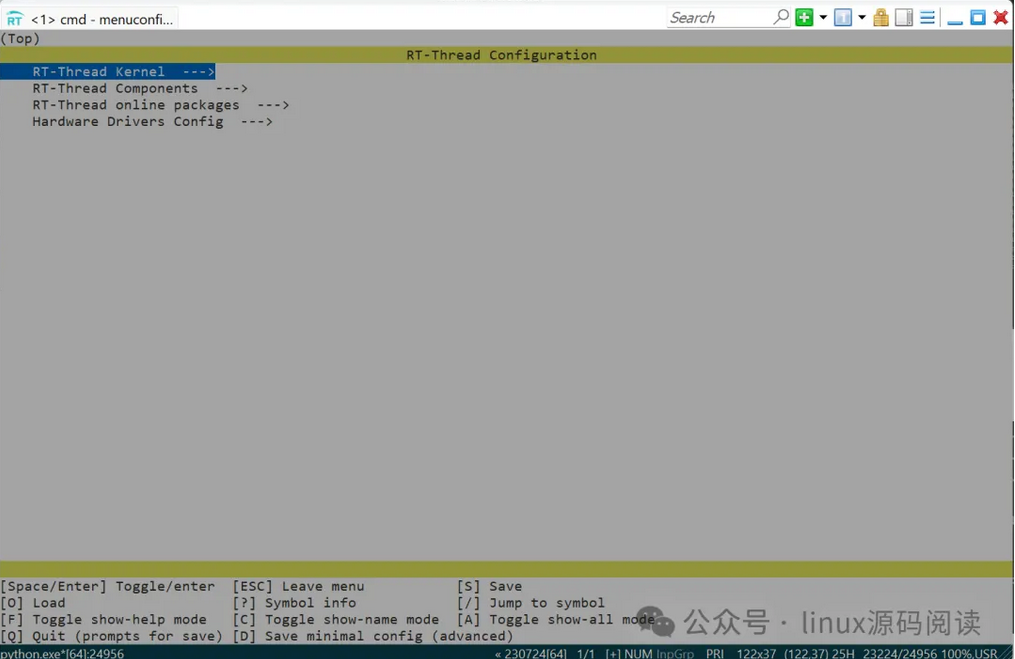Click the [ESC] Leave menu hint
This screenshot has width=1015, height=659.
click(298, 586)
